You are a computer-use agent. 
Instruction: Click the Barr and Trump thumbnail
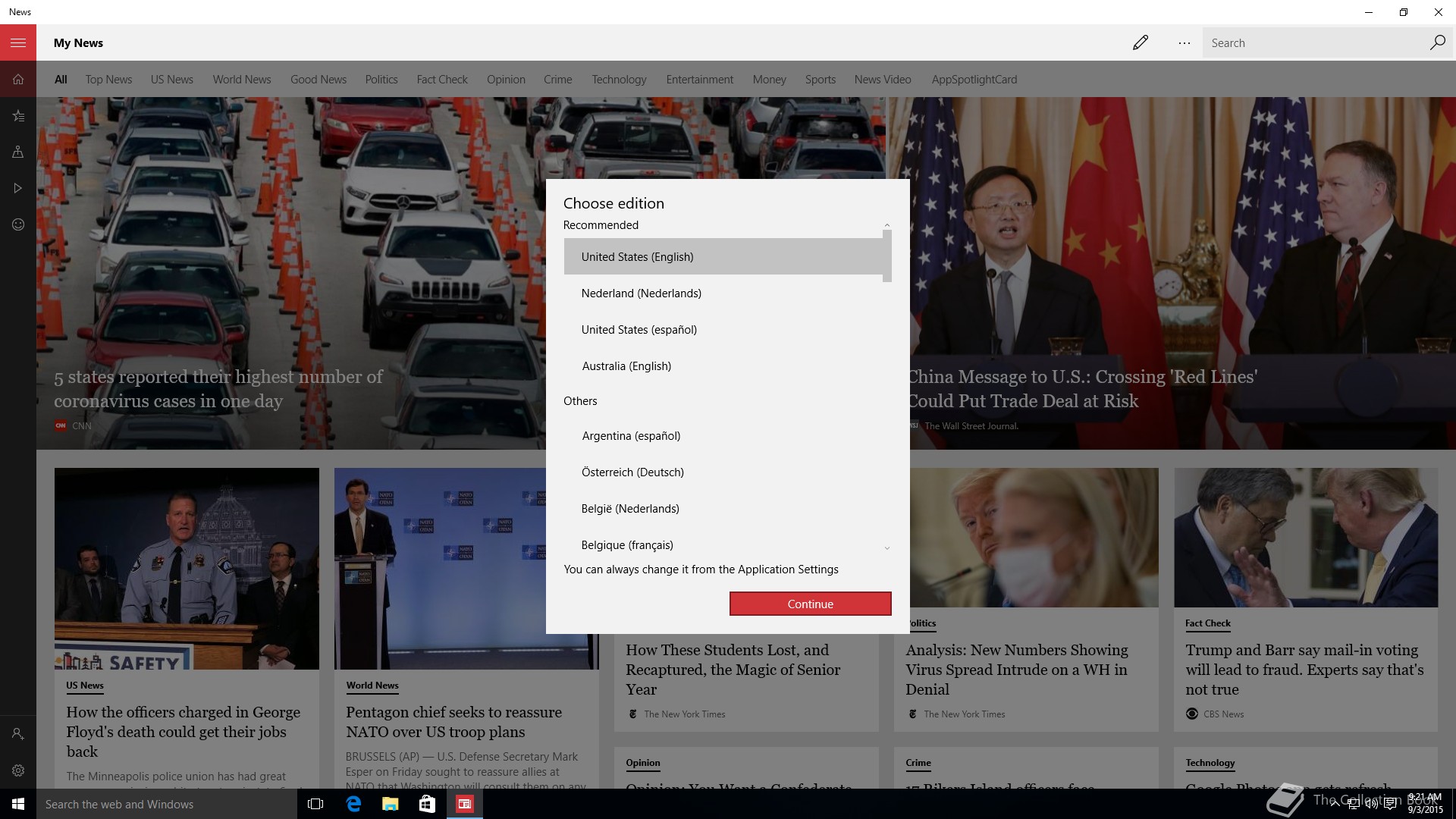click(1306, 538)
